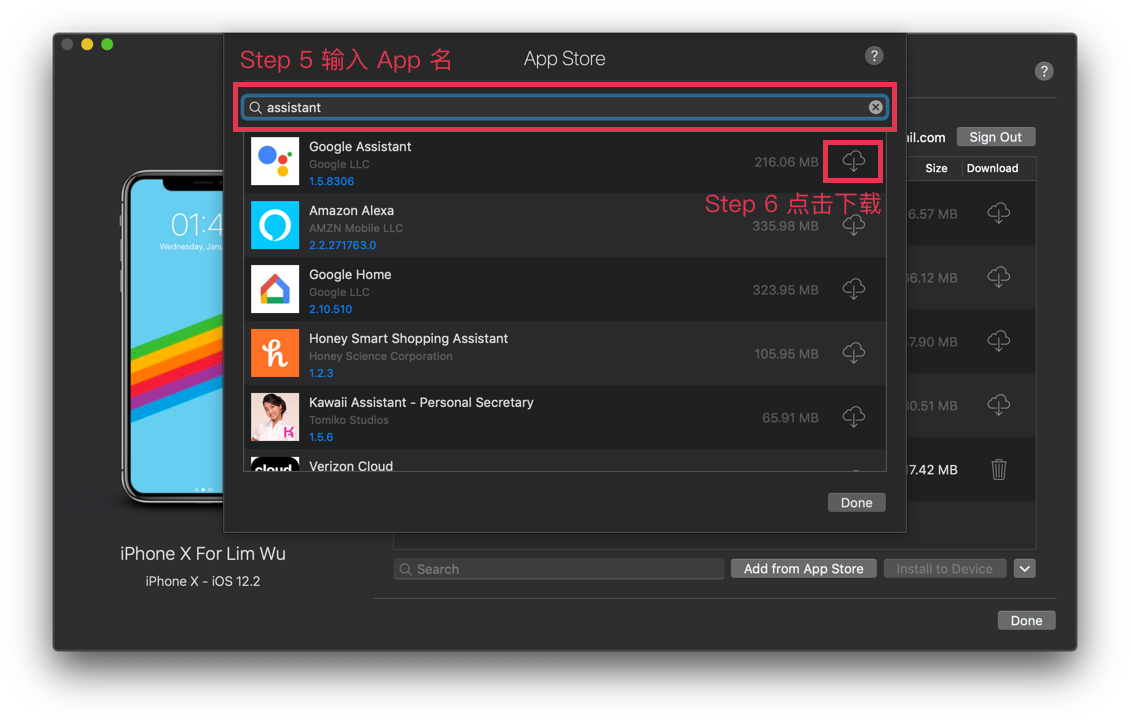
Task: Expand the dropdown next to Install to Device
Action: click(x=1024, y=568)
